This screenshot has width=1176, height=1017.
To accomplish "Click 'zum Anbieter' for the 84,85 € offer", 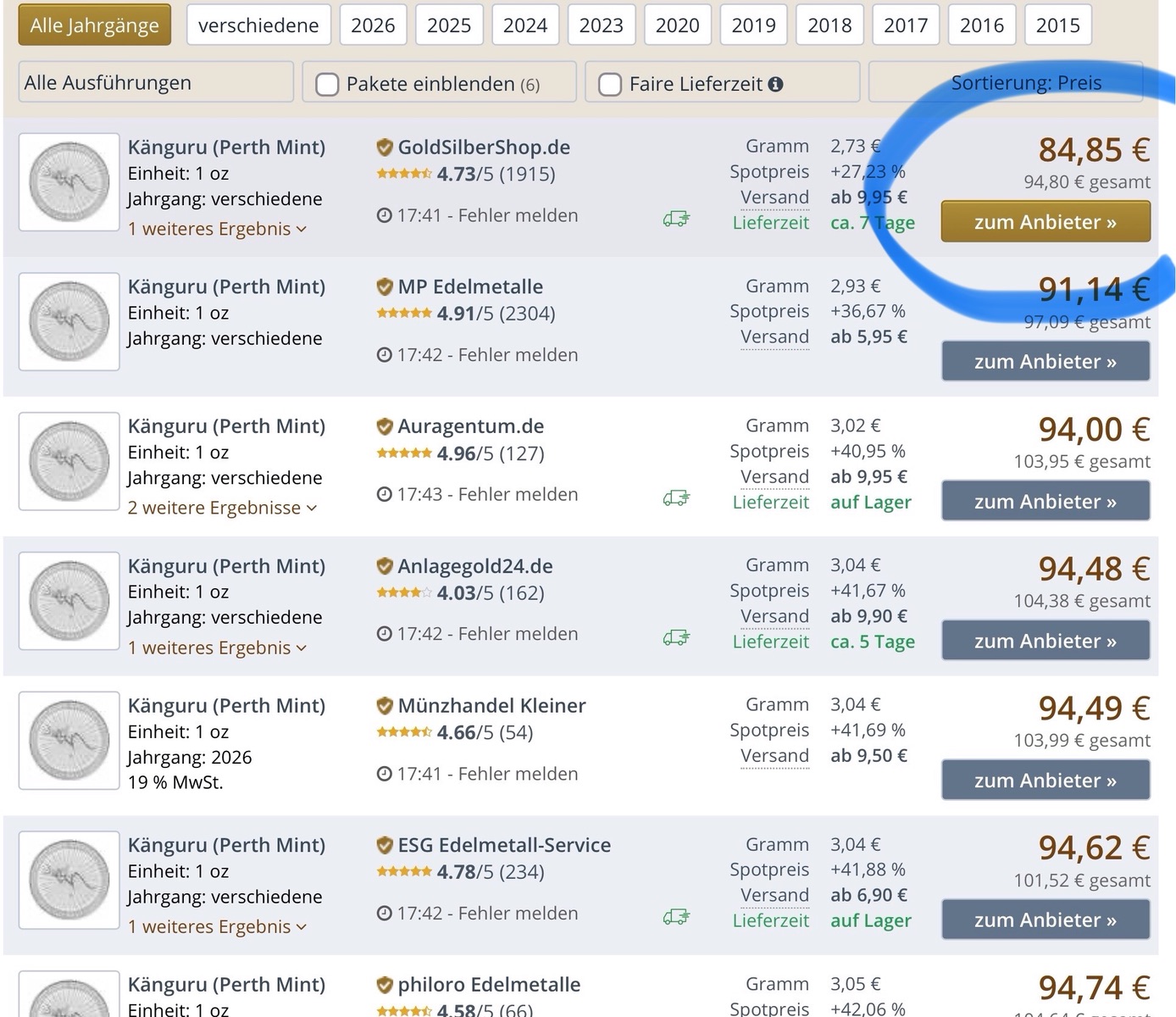I will (x=1046, y=222).
